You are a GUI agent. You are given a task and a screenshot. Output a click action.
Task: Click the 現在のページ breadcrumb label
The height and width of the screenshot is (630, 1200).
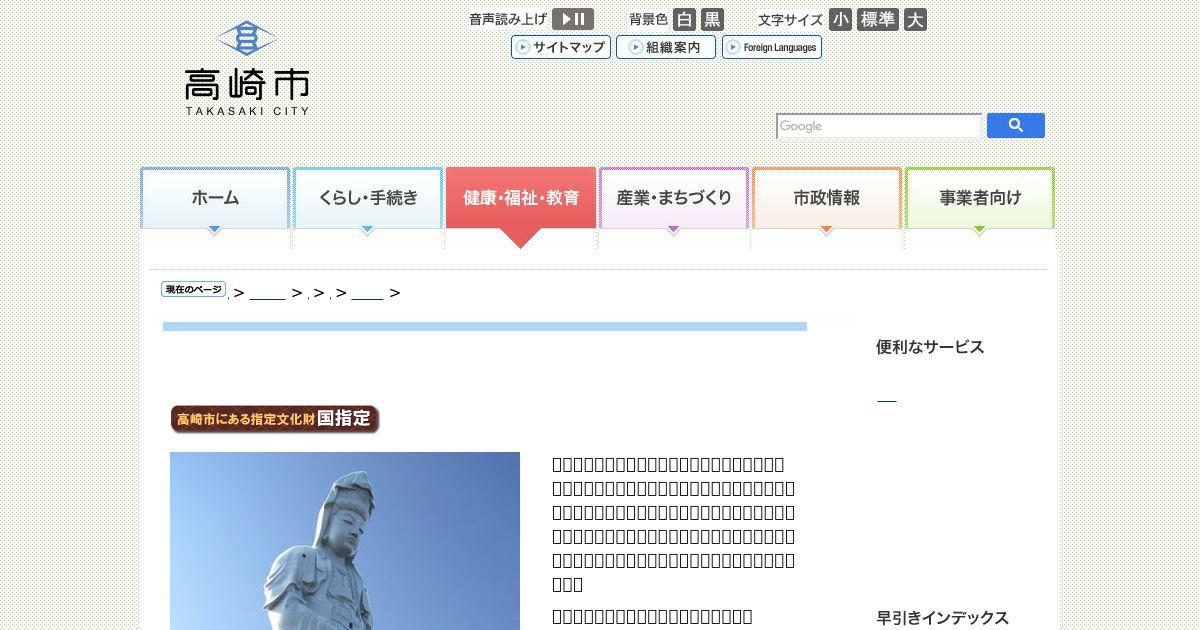(193, 289)
